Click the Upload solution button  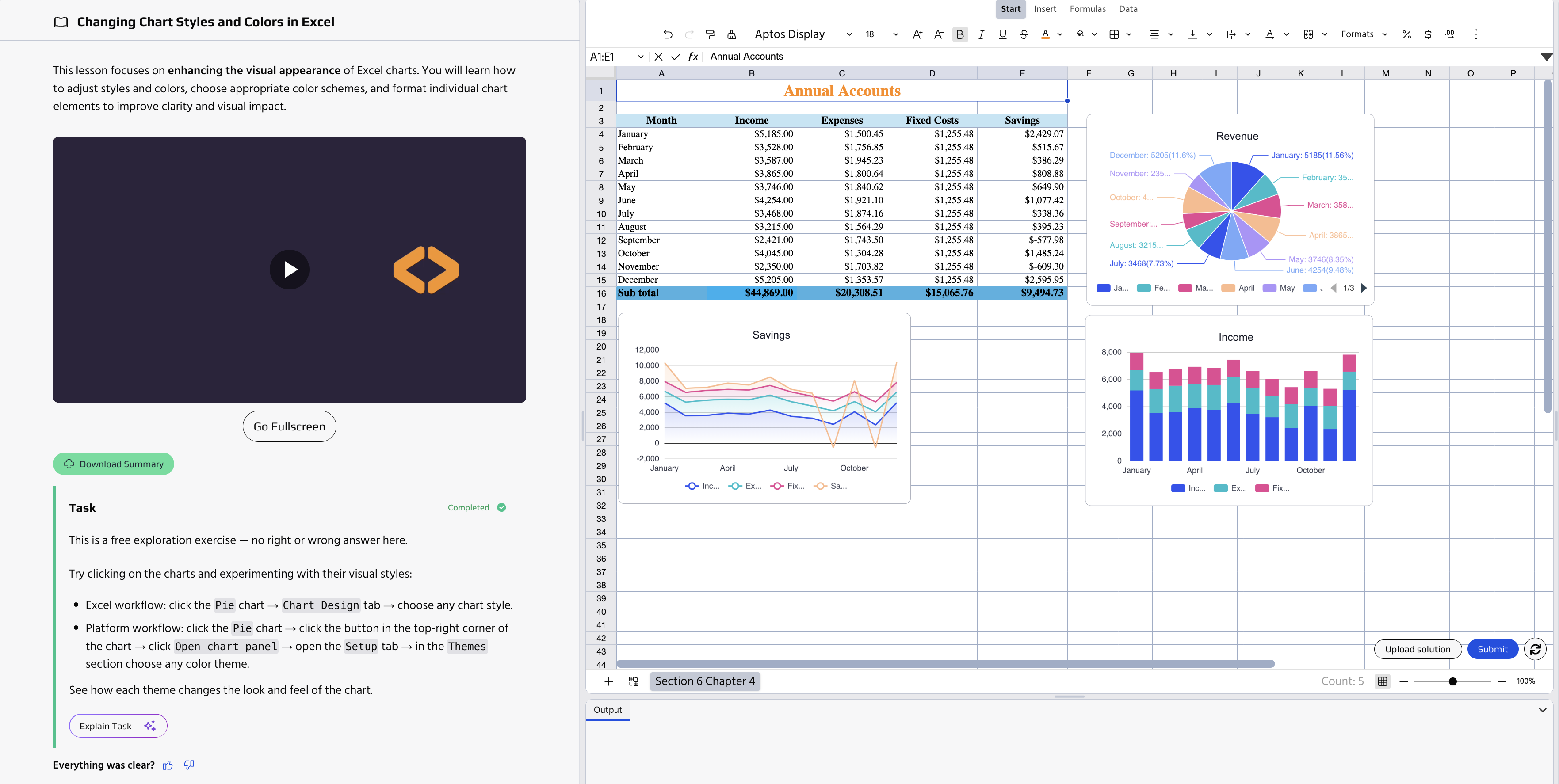point(1418,649)
